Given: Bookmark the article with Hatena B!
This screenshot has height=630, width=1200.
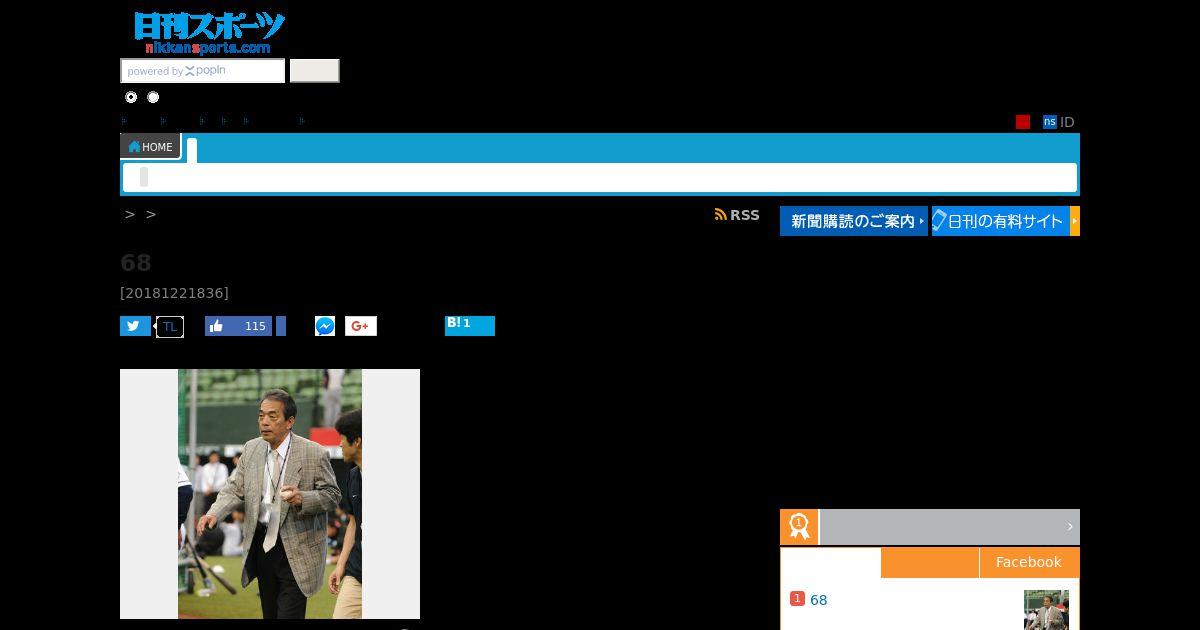Looking at the screenshot, I should pos(470,326).
